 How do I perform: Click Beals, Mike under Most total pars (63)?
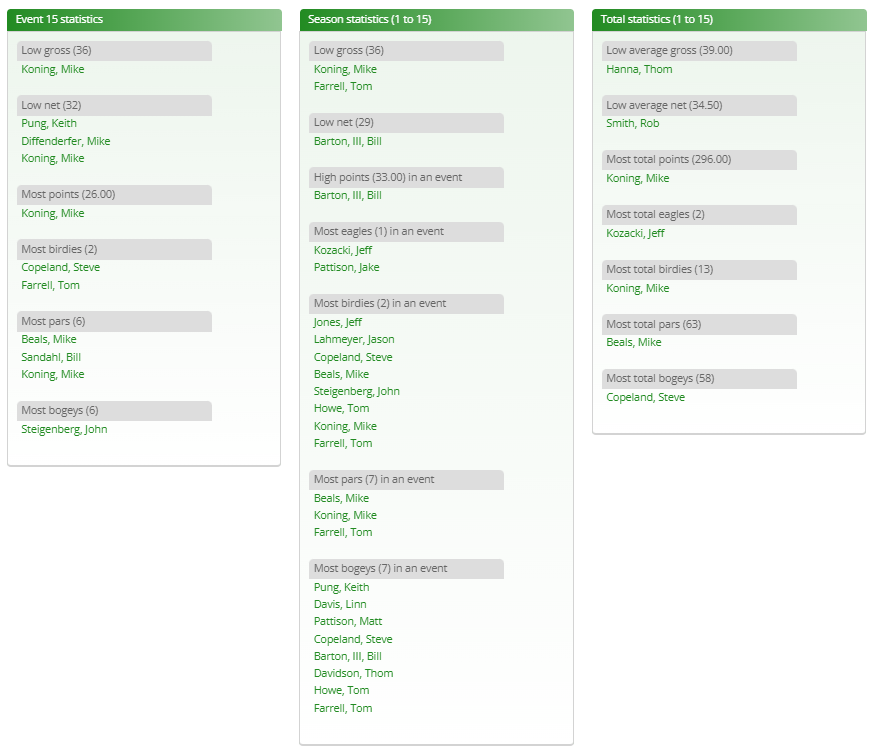pos(633,342)
